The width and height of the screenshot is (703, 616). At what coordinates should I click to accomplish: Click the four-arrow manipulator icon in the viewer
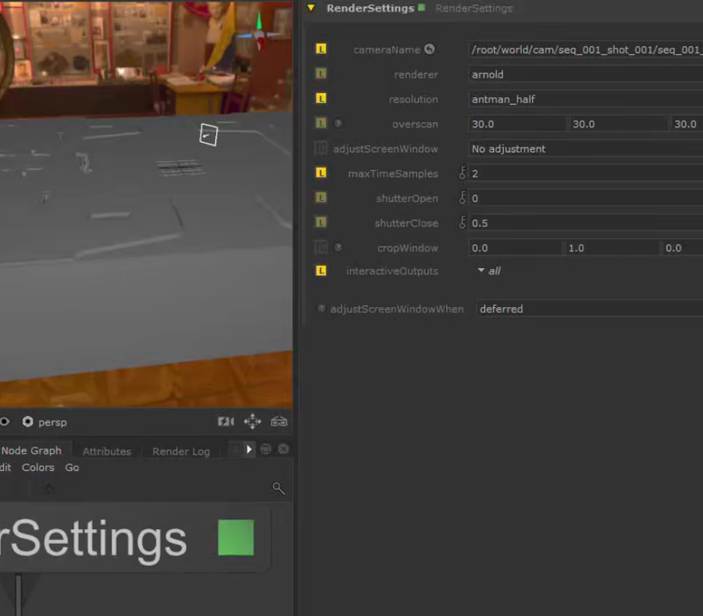pyautogui.click(x=252, y=422)
